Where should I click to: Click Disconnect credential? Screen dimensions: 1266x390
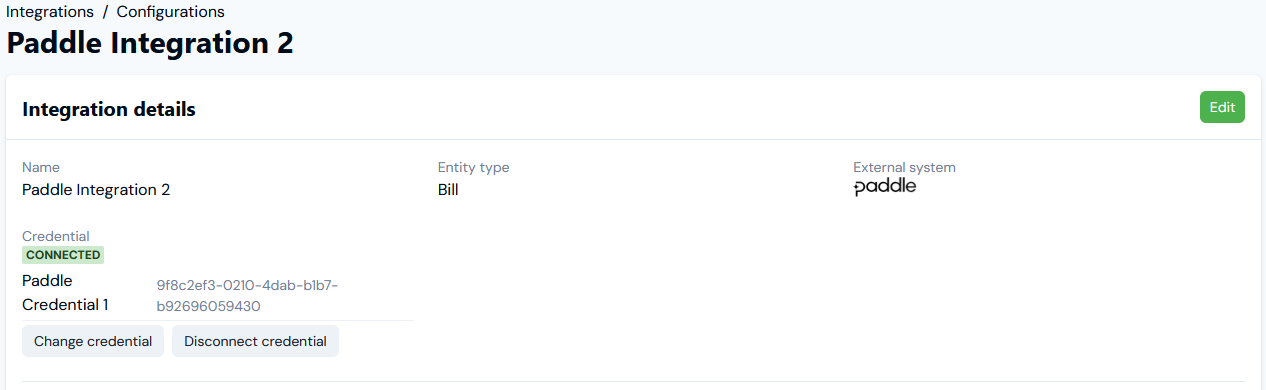click(x=255, y=341)
